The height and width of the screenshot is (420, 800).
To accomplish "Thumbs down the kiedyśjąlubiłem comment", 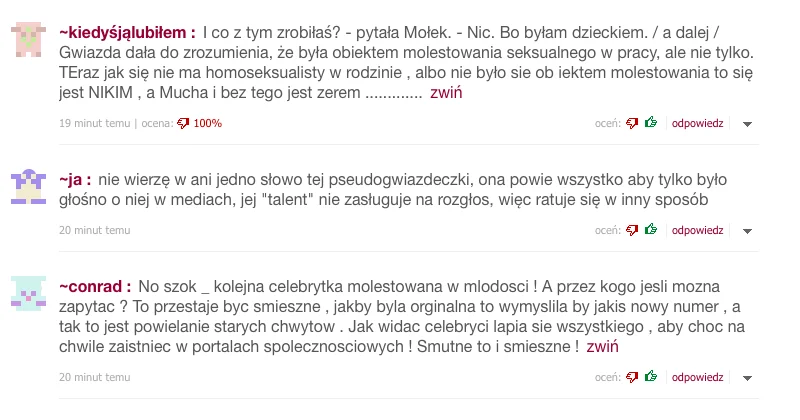I will pyautogui.click(x=632, y=123).
